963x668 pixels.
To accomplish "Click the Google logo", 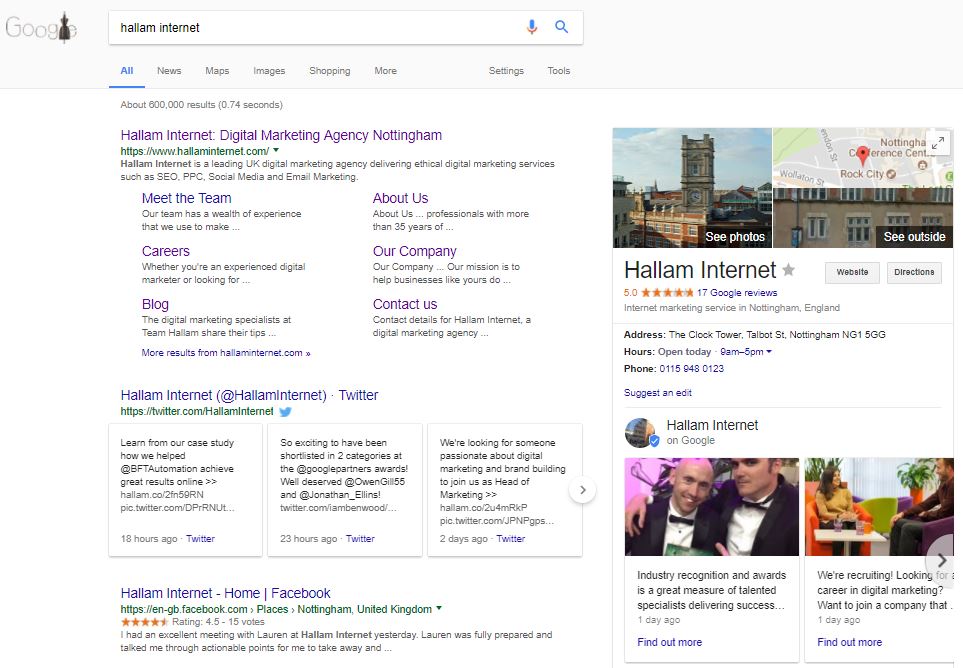I will (x=41, y=28).
